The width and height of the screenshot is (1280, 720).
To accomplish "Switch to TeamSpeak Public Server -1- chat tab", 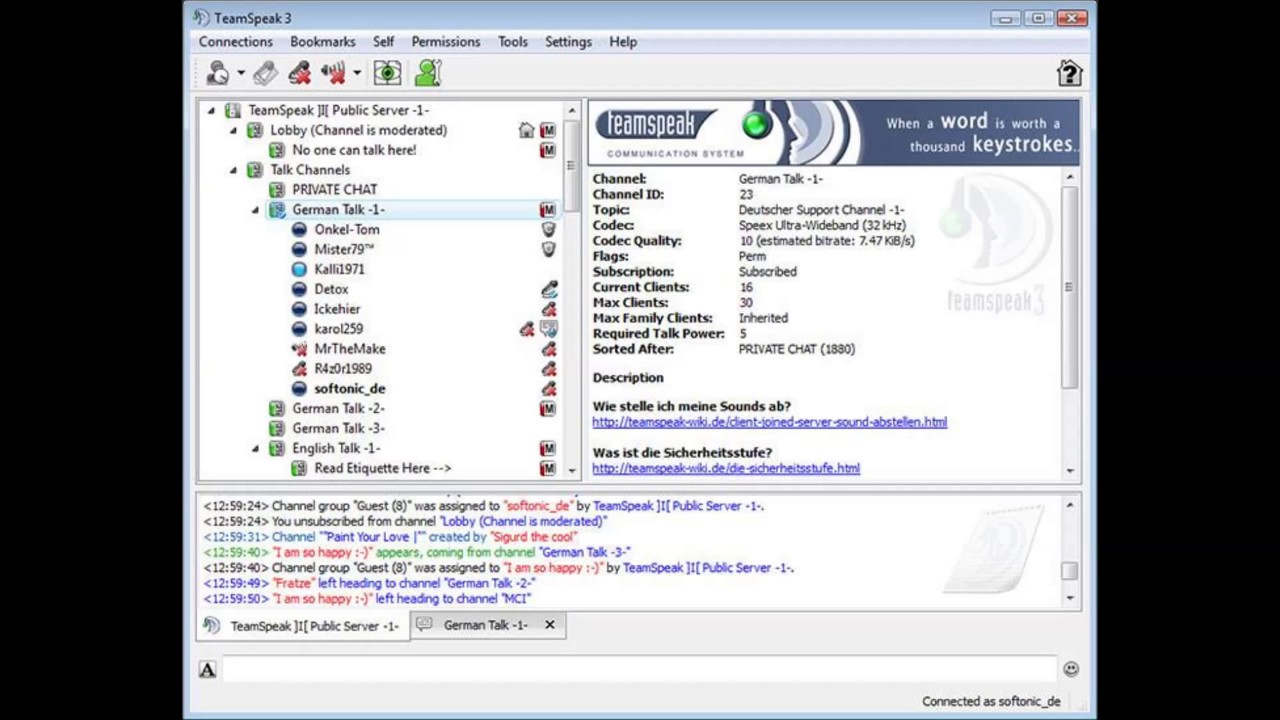I will [x=303, y=626].
